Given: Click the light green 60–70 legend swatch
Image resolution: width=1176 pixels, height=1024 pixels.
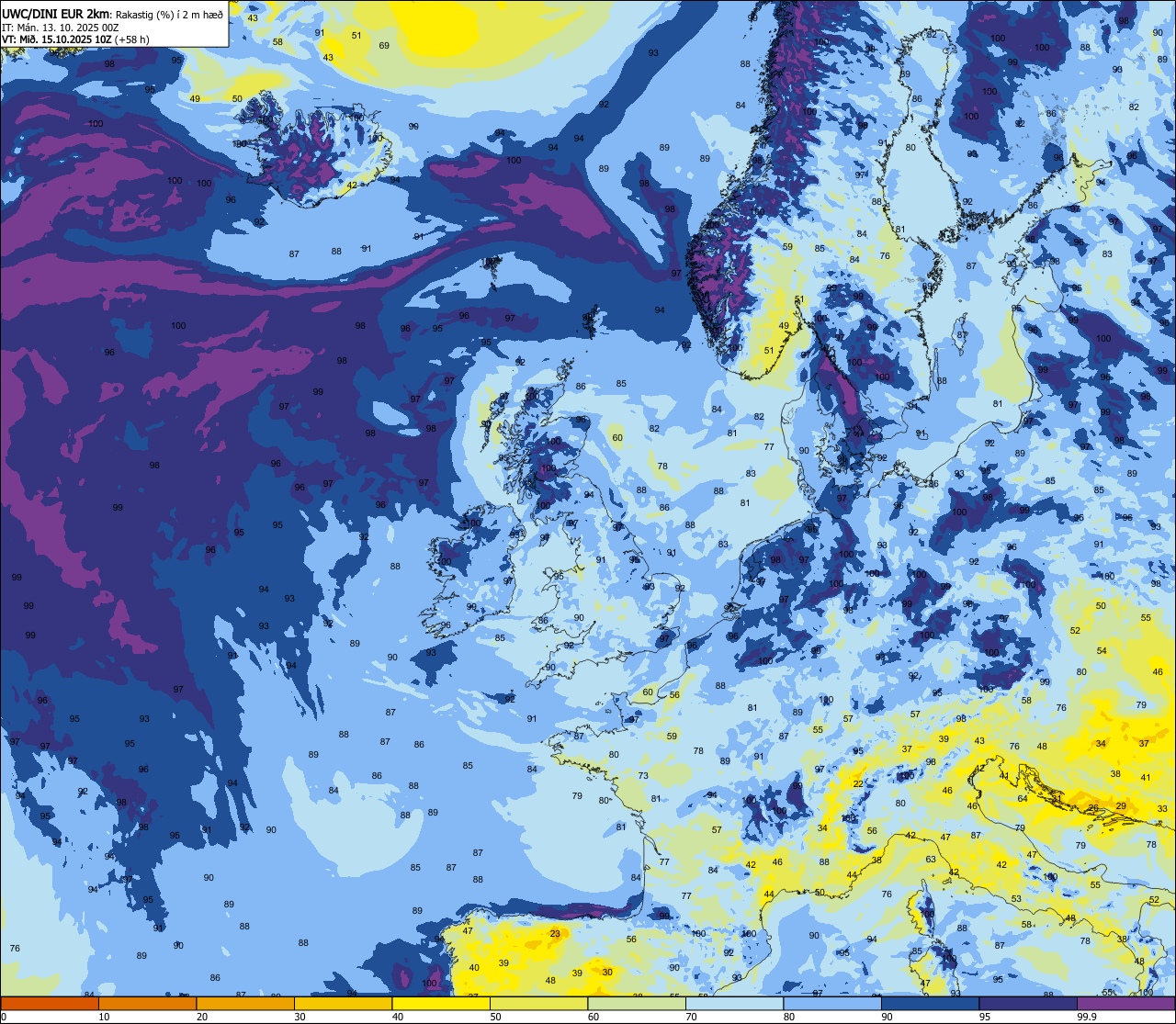Looking at the screenshot, I should coord(637,1004).
